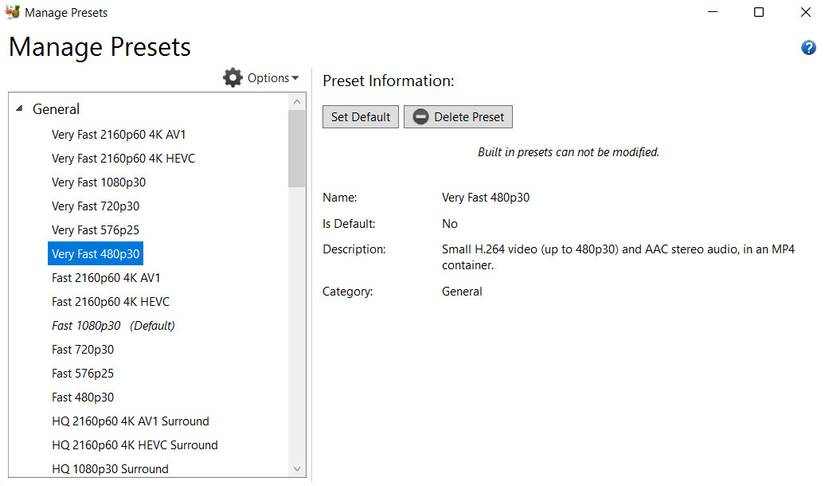
Task: Click the minus icon on Delete Preset
Action: pyautogui.click(x=421, y=117)
